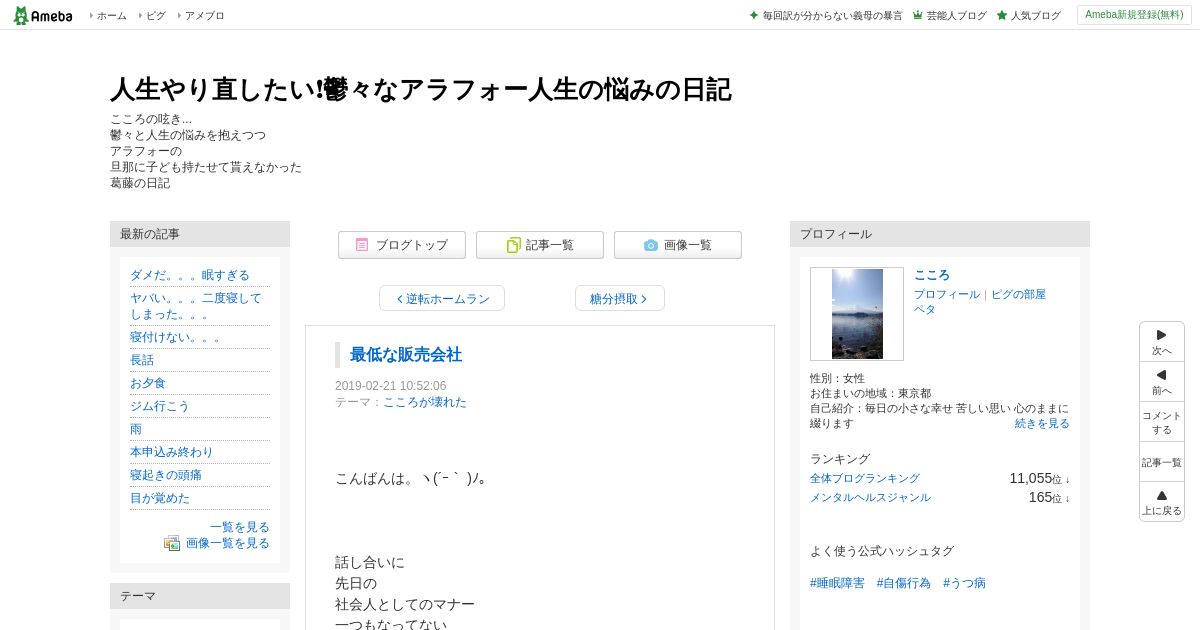Viewport: 1200px width, 630px height.
Task: Open recent post 目が覚めた
Action: (x=160, y=498)
